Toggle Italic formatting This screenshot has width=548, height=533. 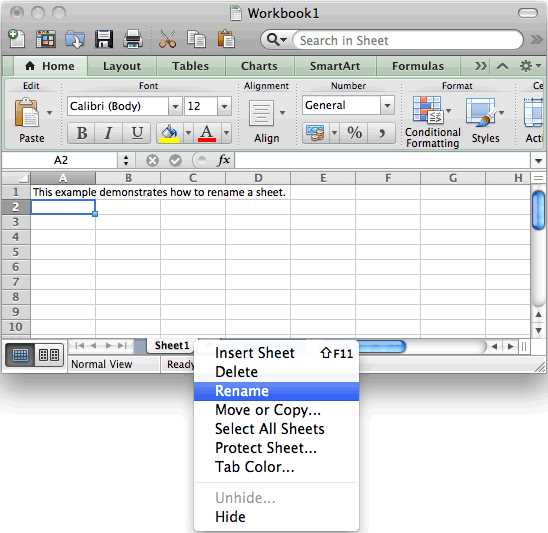[108, 133]
